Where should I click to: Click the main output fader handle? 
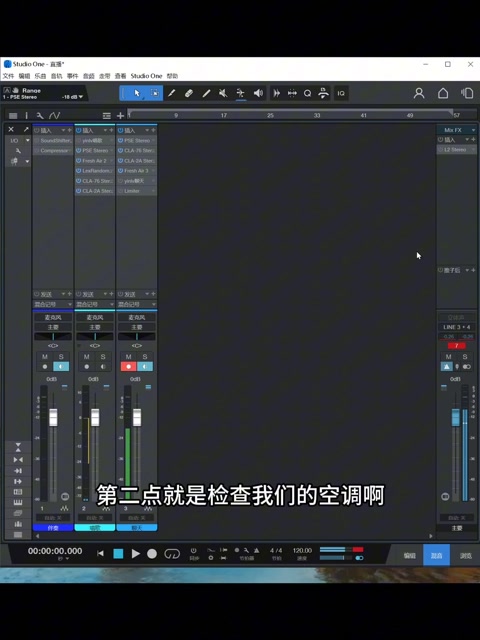click(x=456, y=418)
